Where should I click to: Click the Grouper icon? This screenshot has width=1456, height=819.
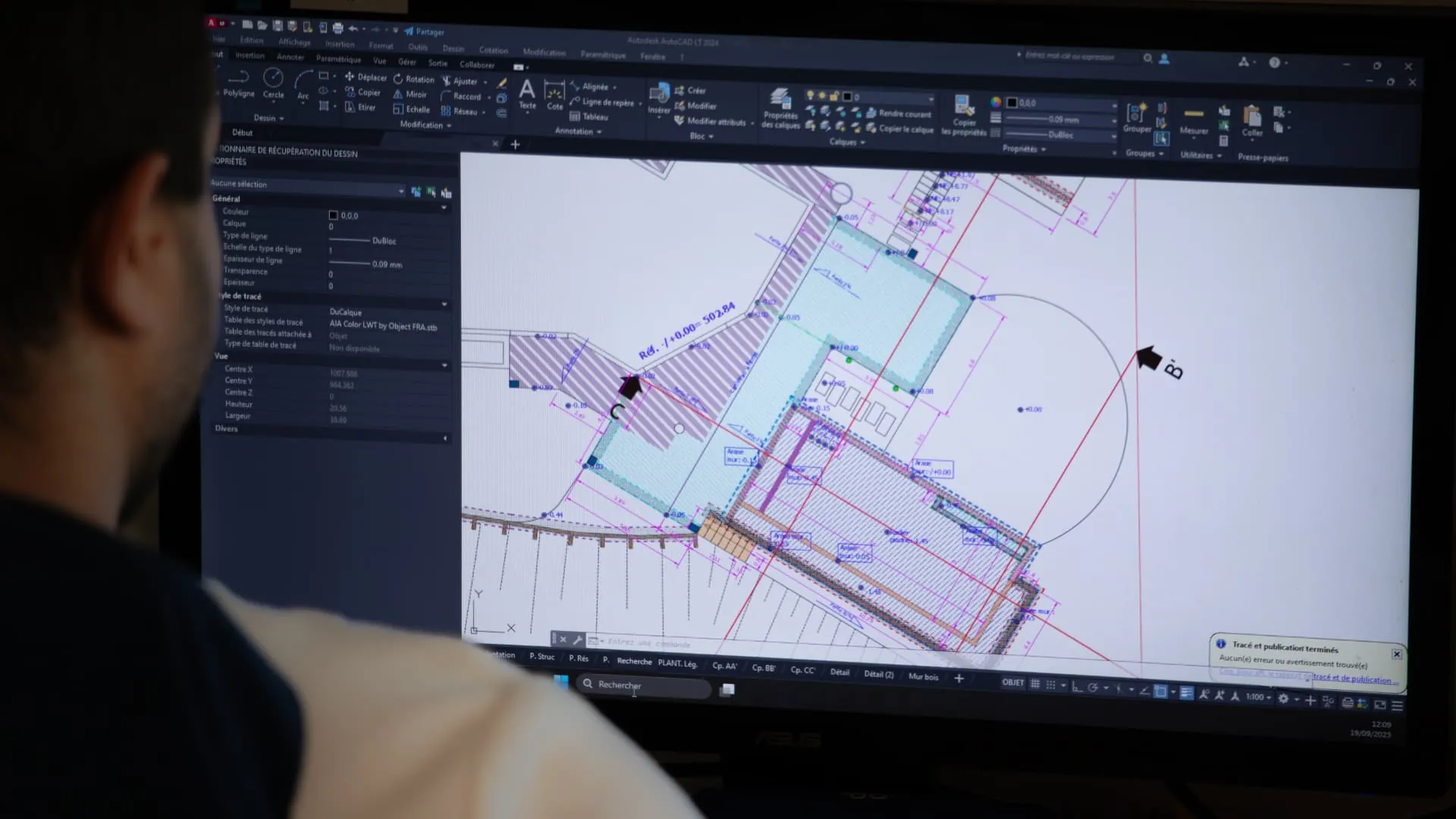click(1137, 118)
